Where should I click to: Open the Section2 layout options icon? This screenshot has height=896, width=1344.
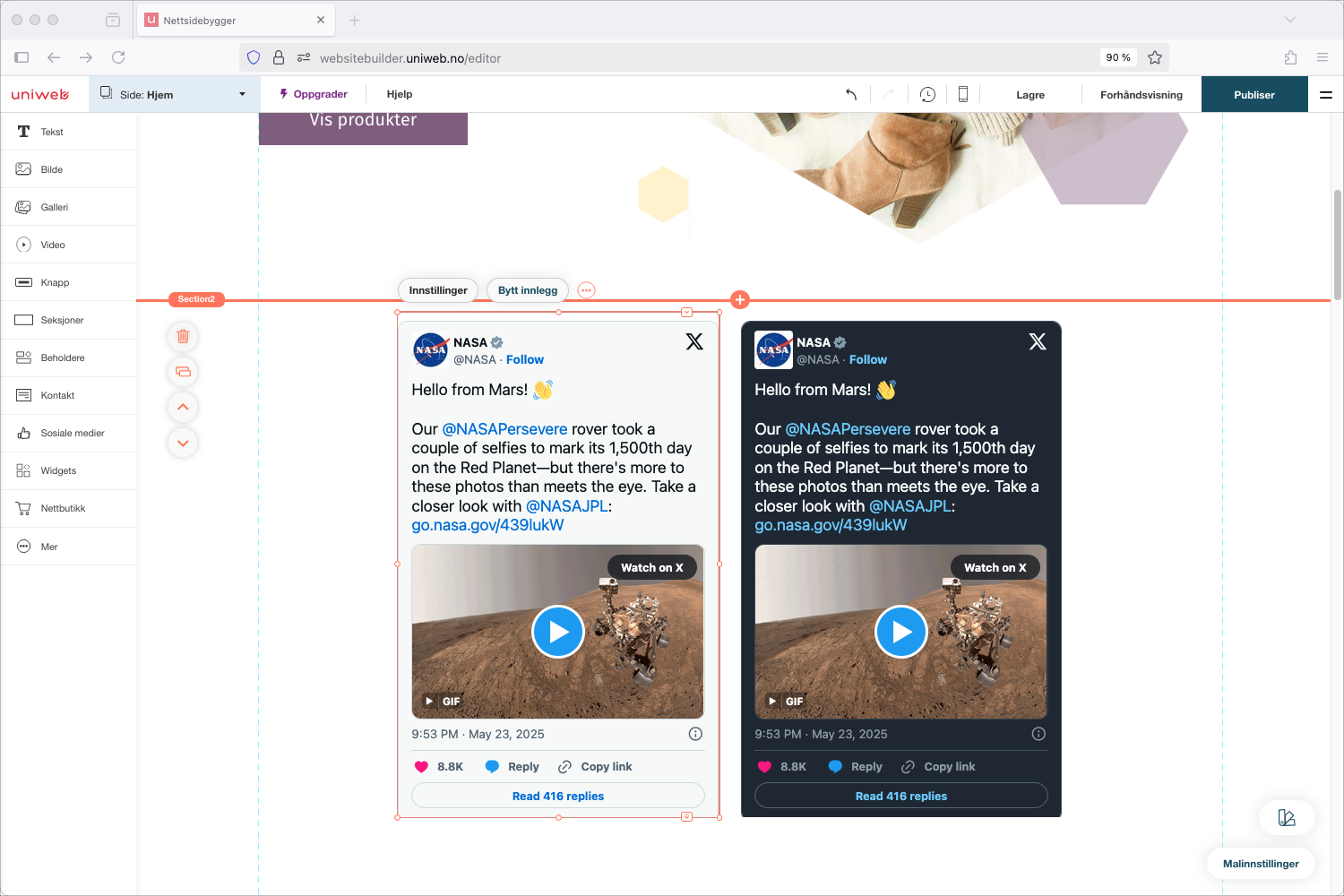click(x=183, y=372)
